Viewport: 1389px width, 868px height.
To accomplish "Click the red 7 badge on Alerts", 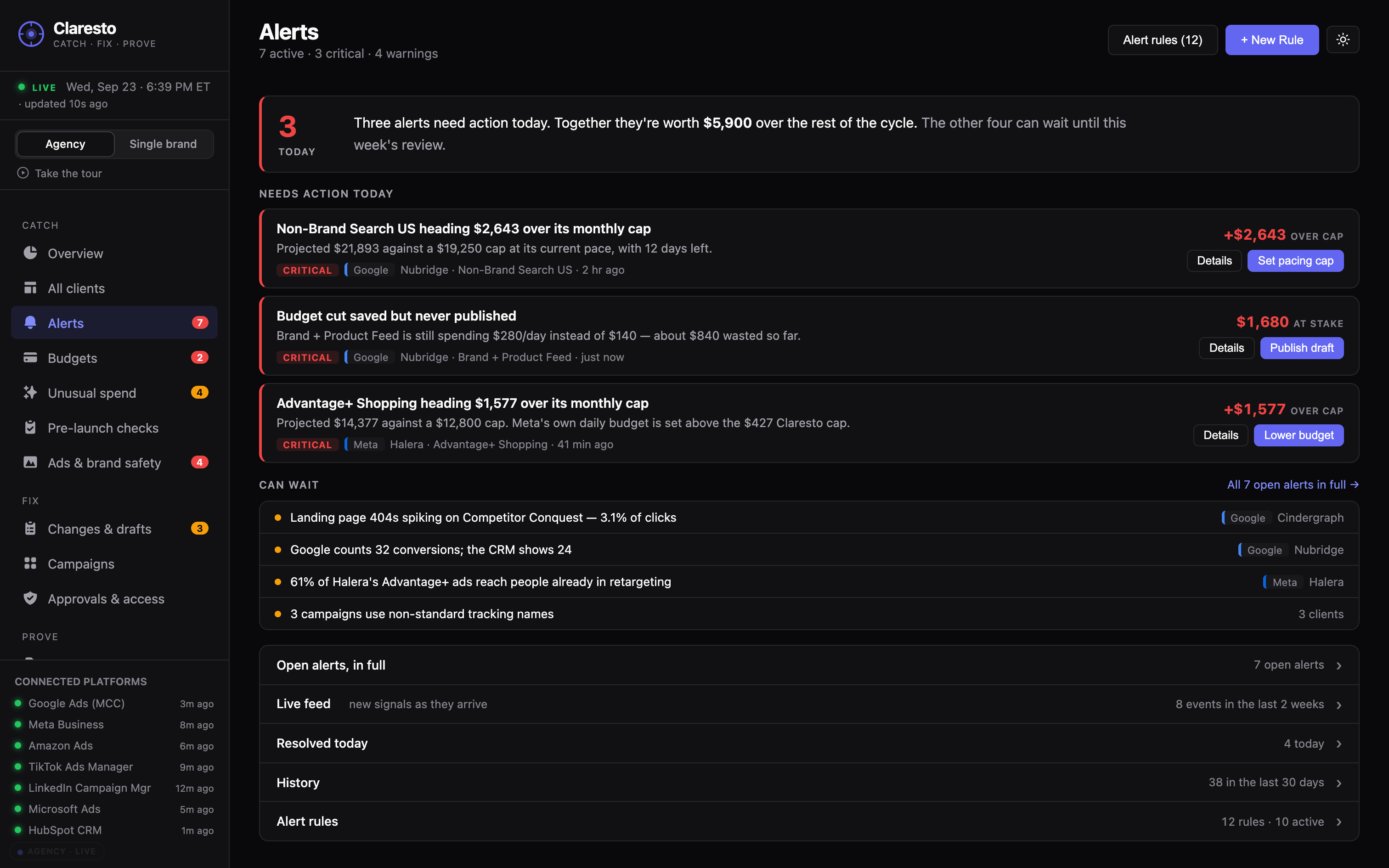I will click(200, 322).
